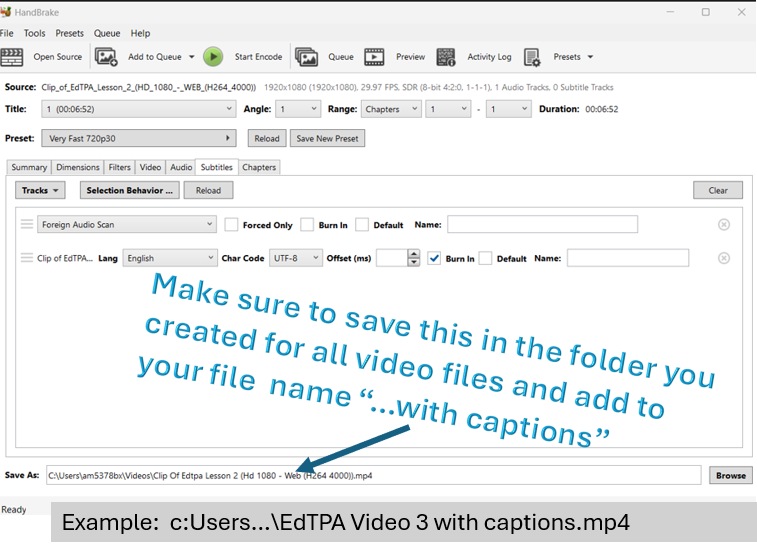The height and width of the screenshot is (547, 757).
Task: Click the Presets toolbar icon
Action: coord(532,57)
